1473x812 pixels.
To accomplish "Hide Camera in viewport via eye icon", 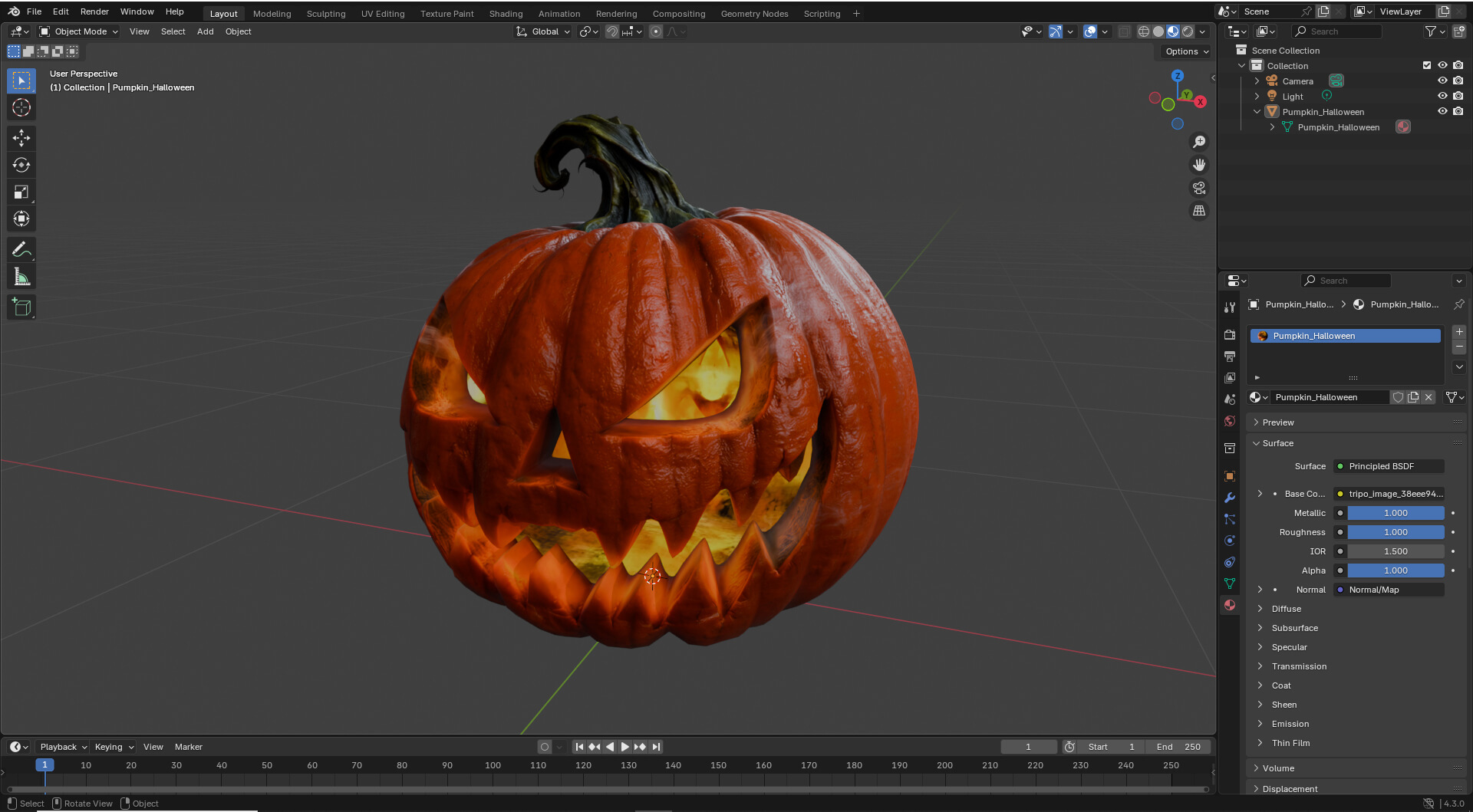I will click(1442, 81).
